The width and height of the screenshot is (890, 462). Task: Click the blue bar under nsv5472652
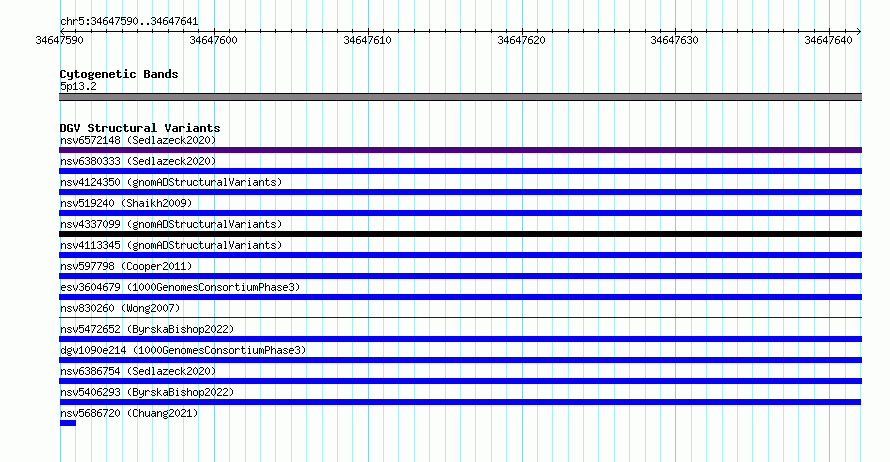460,339
